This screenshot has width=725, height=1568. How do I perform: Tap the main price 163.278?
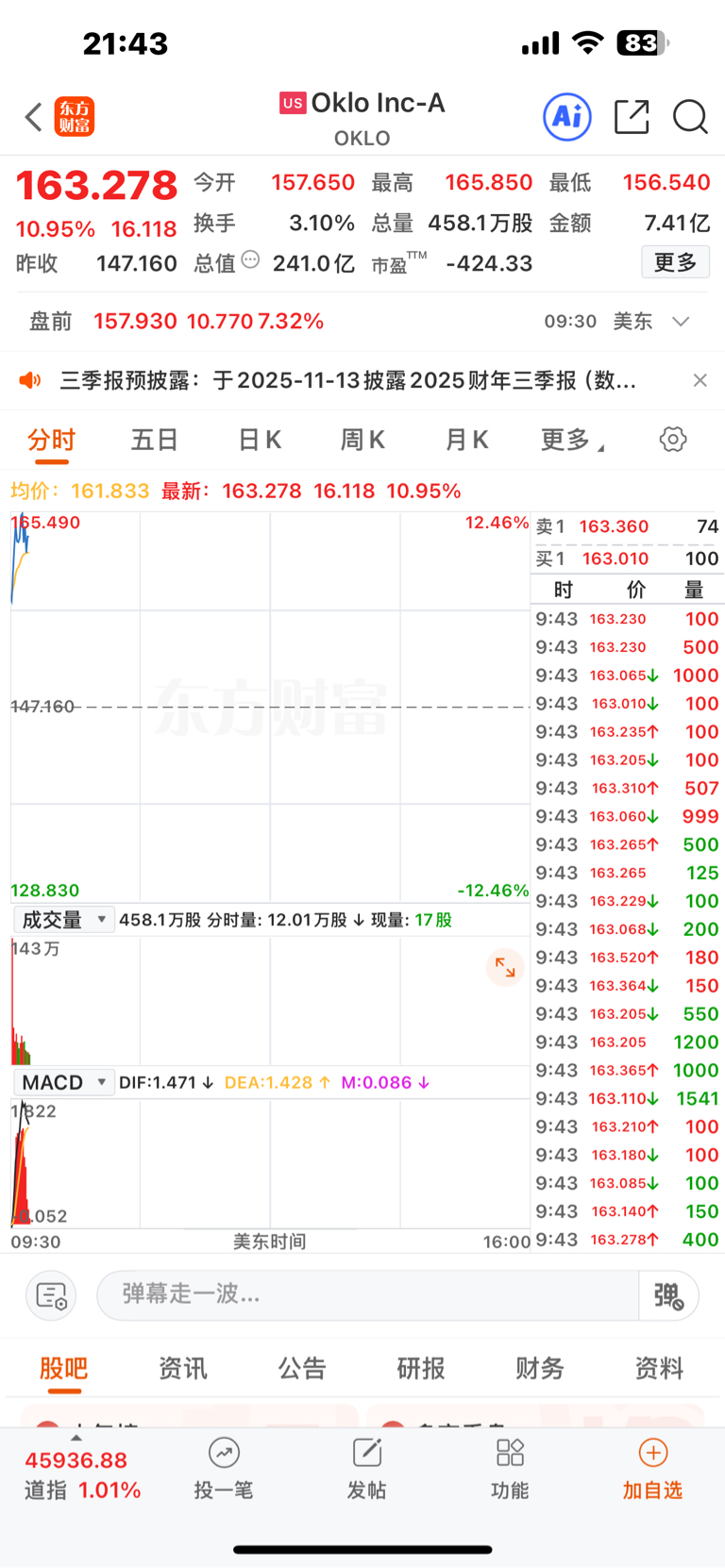tap(96, 186)
